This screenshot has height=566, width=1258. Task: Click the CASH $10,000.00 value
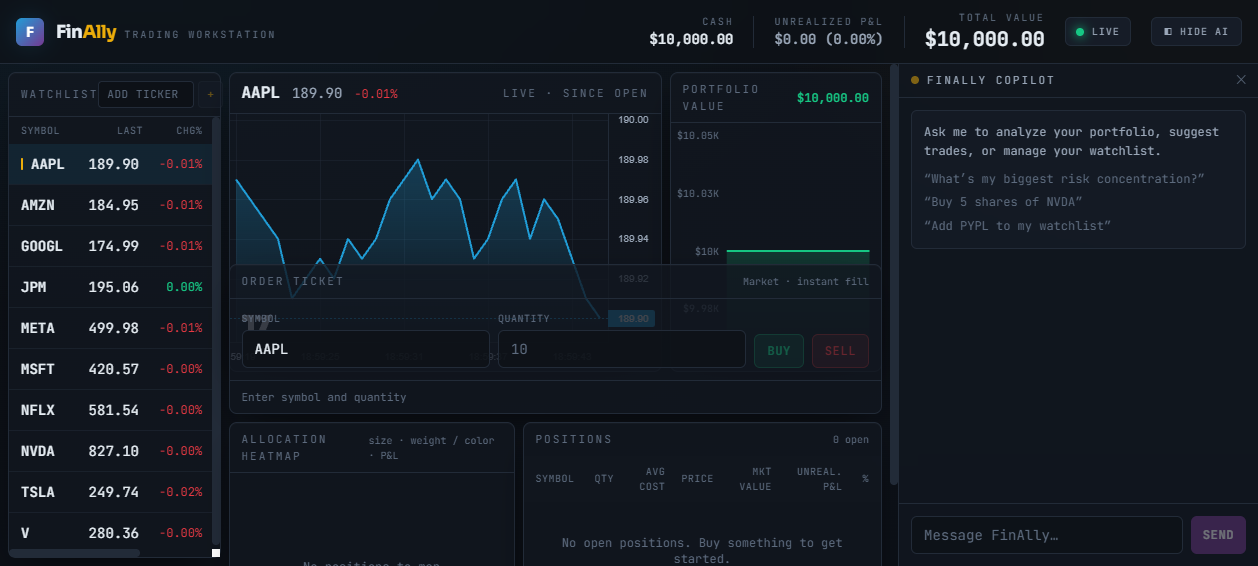click(x=691, y=39)
